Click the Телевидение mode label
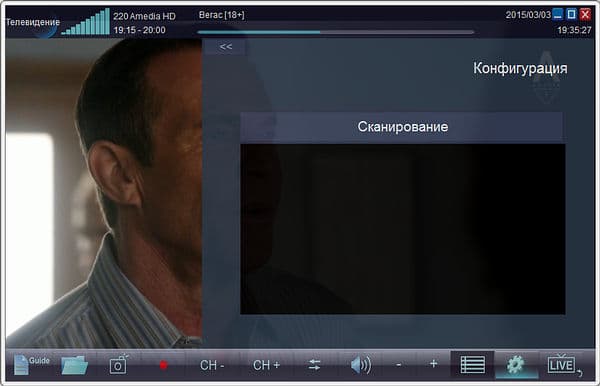The image size is (600, 386). [x=33, y=22]
